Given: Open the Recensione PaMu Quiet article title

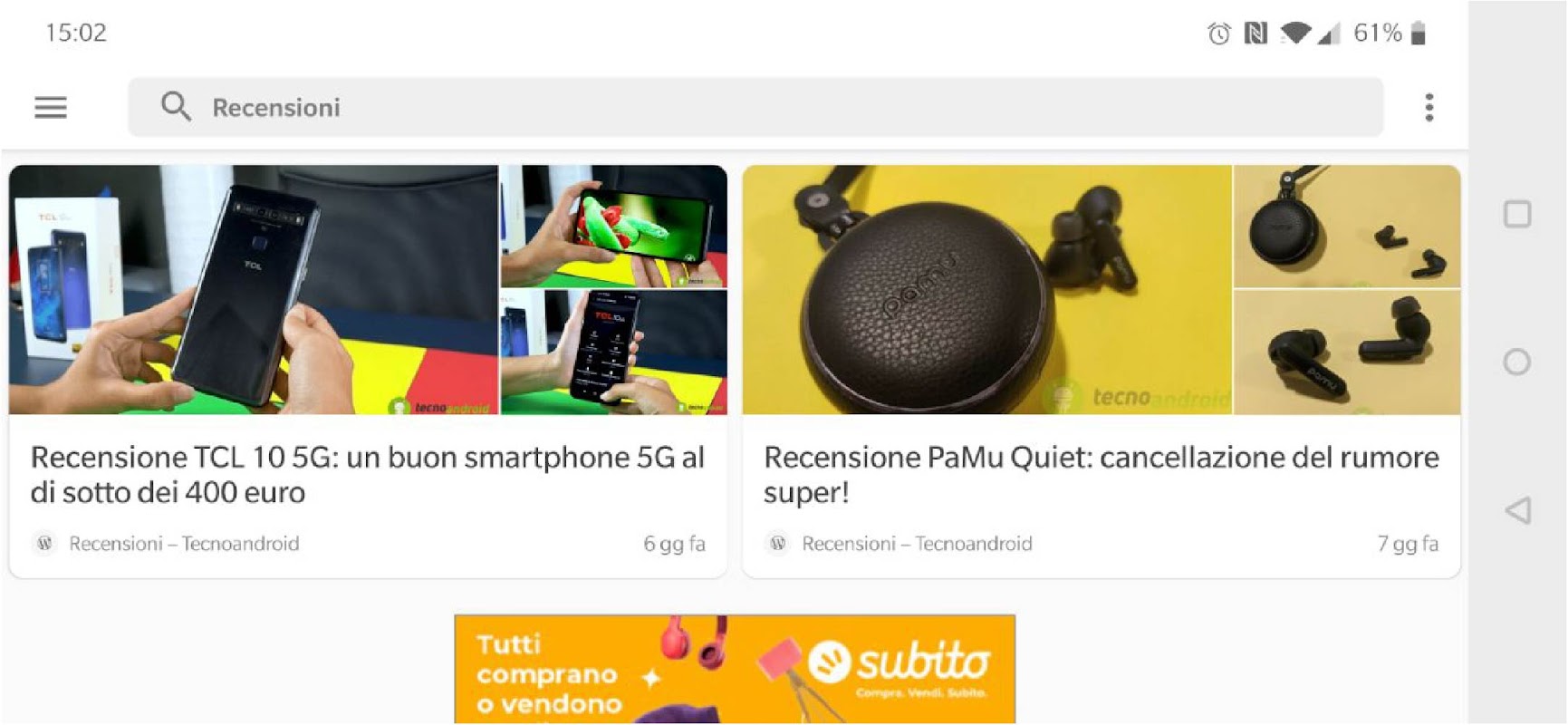Looking at the screenshot, I should (1101, 475).
